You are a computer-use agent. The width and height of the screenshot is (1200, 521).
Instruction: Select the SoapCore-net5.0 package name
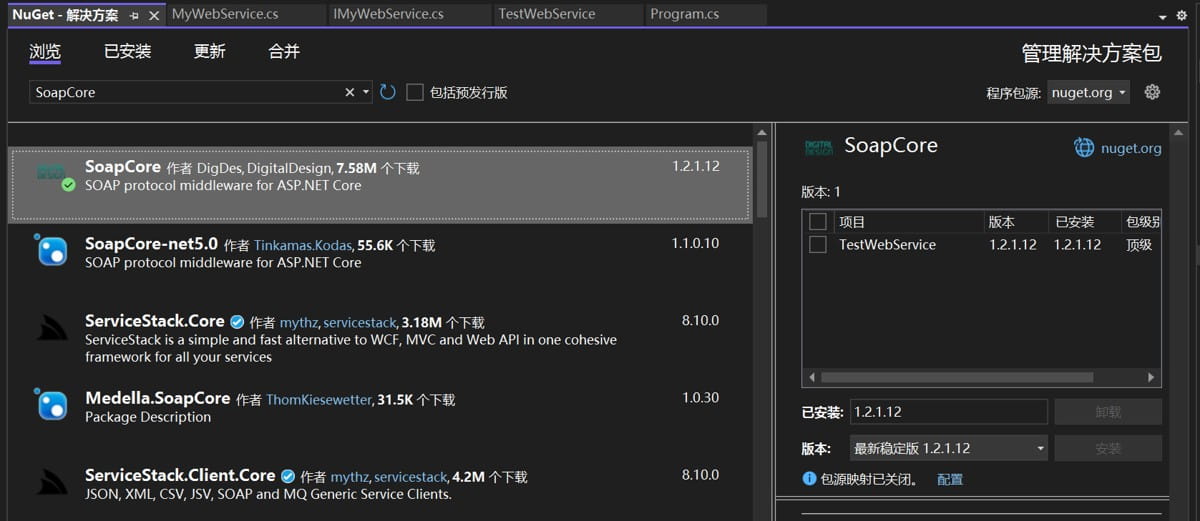coord(151,243)
